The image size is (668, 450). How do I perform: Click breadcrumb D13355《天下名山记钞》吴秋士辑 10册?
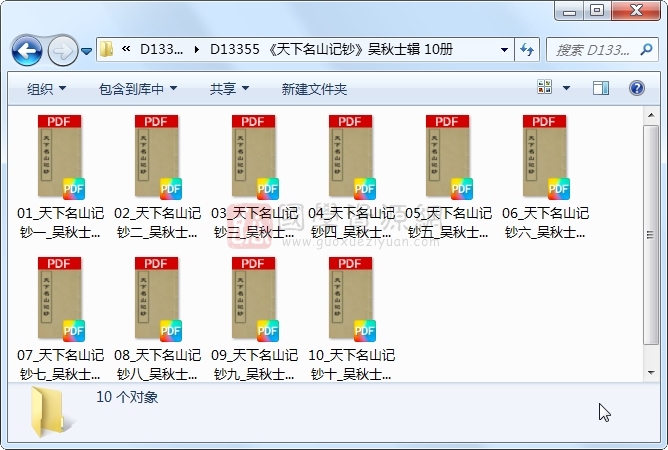click(331, 49)
